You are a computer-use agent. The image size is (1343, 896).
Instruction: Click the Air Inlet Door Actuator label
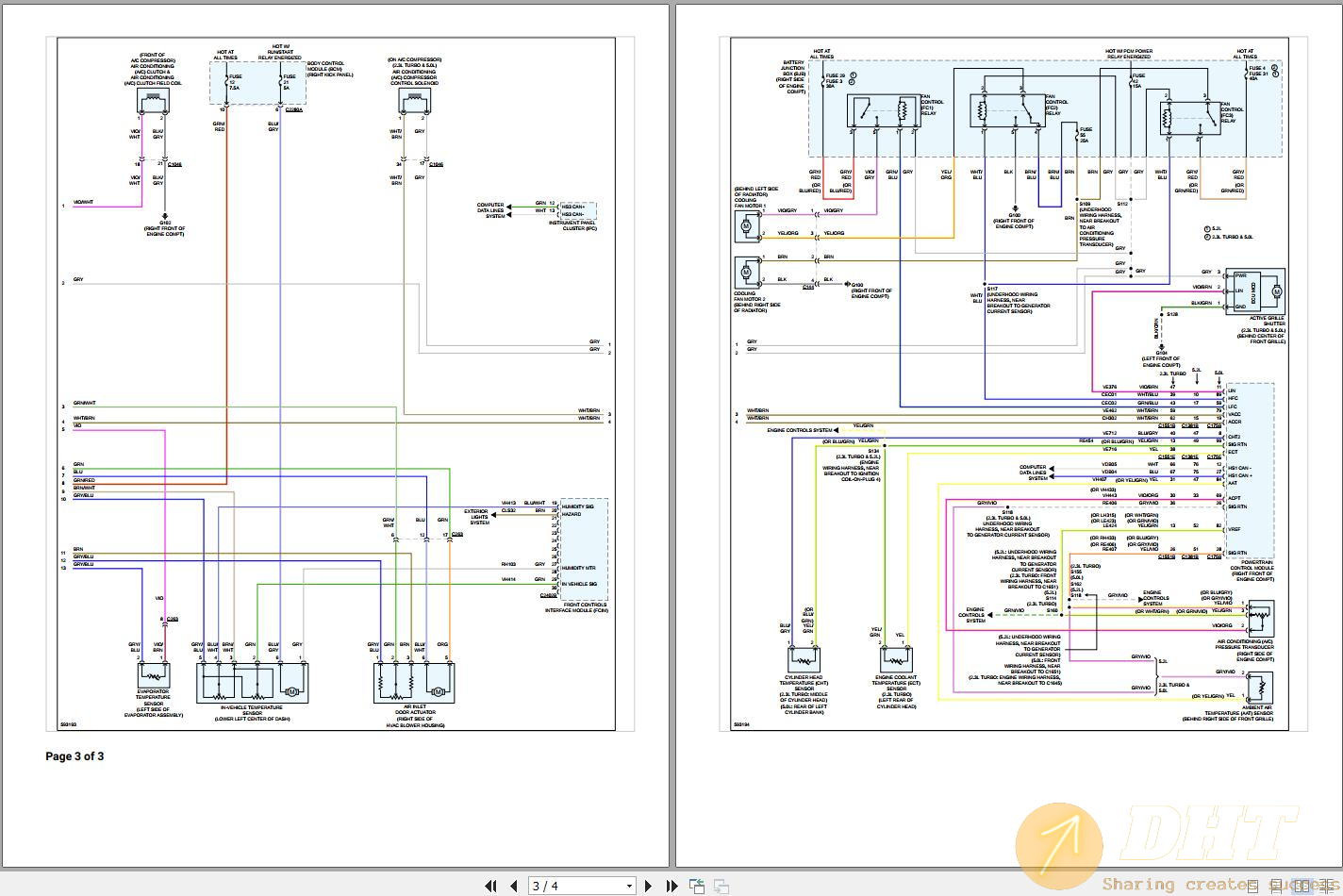click(415, 718)
